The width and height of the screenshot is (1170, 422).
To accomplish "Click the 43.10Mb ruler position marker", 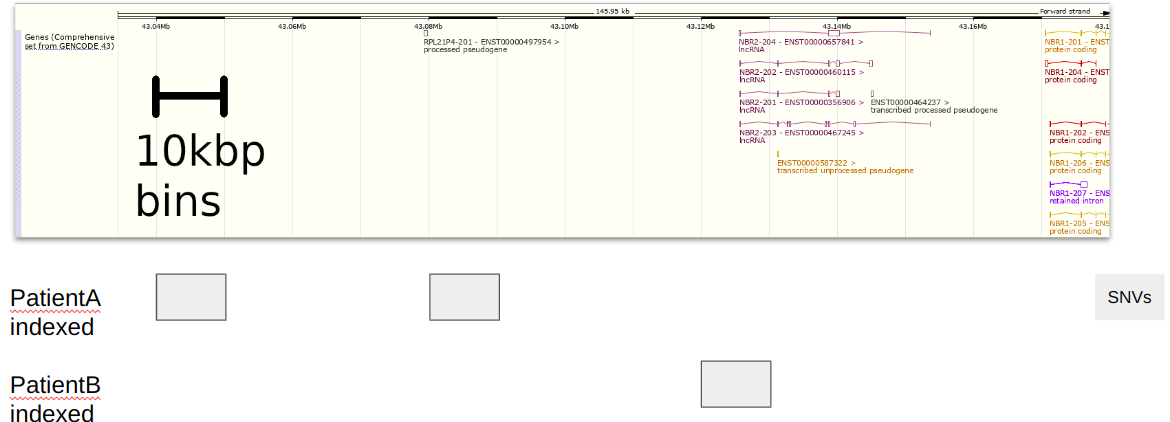I will (x=564, y=26).
